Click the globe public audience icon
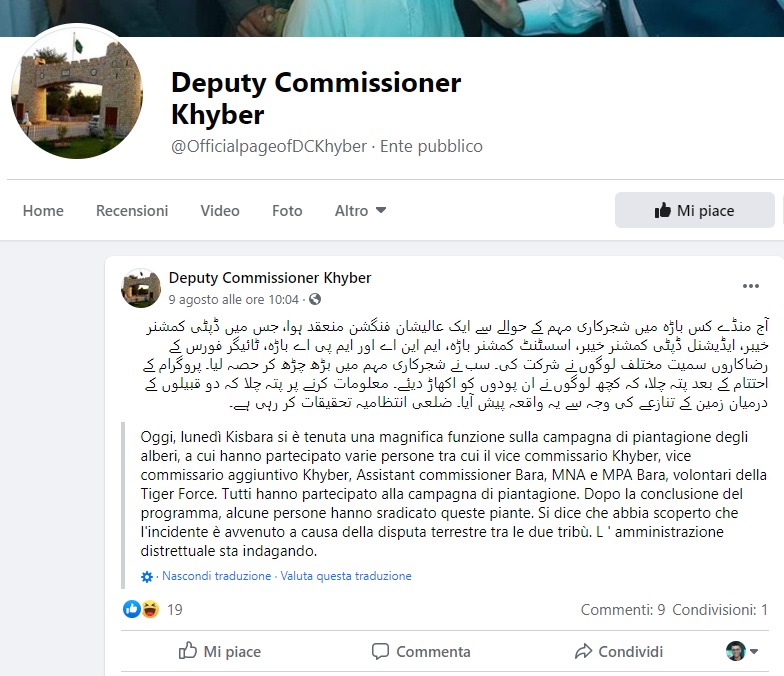The height and width of the screenshot is (676, 784). [x=315, y=299]
